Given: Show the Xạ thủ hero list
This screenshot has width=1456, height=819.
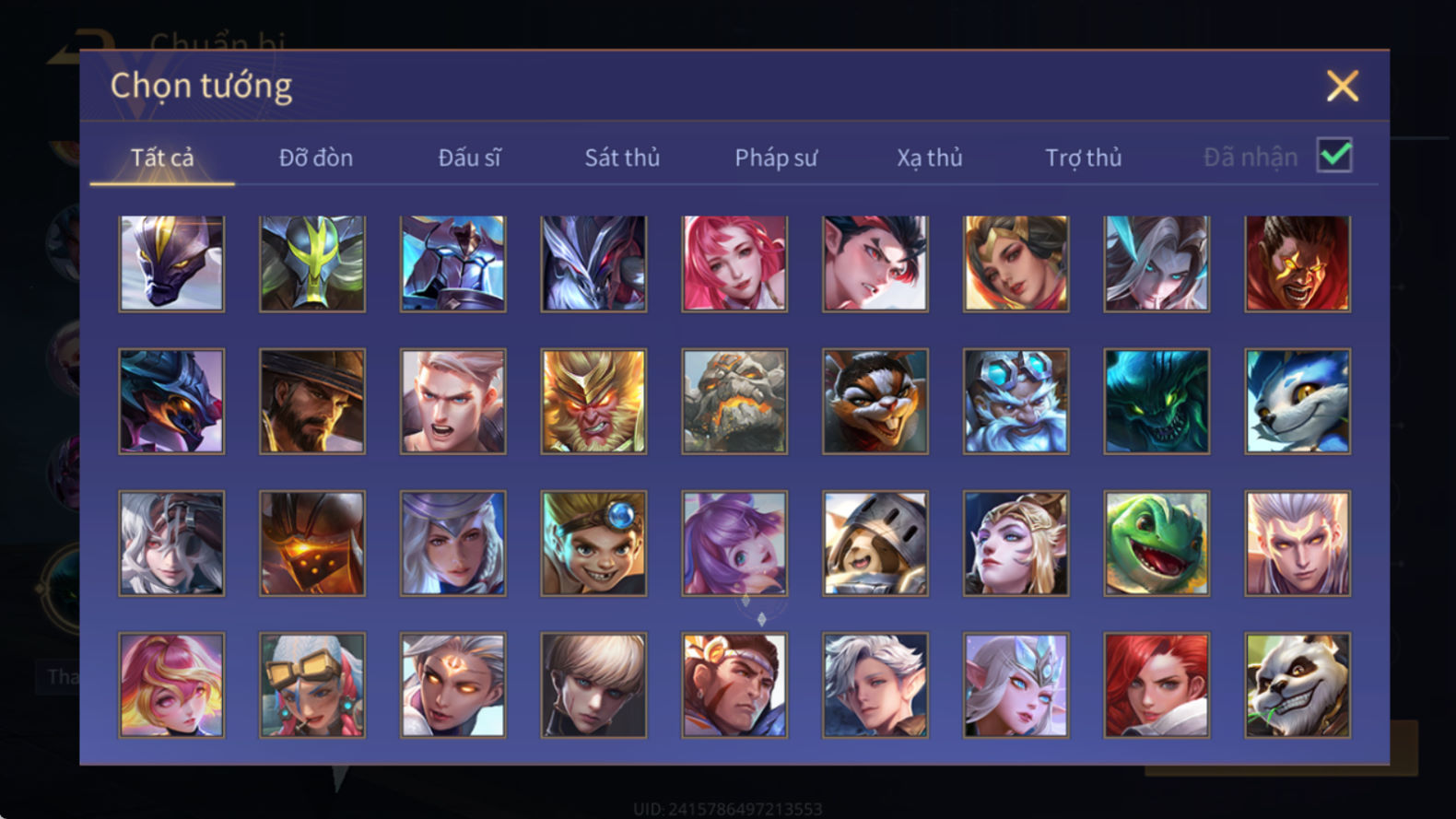Looking at the screenshot, I should [930, 158].
